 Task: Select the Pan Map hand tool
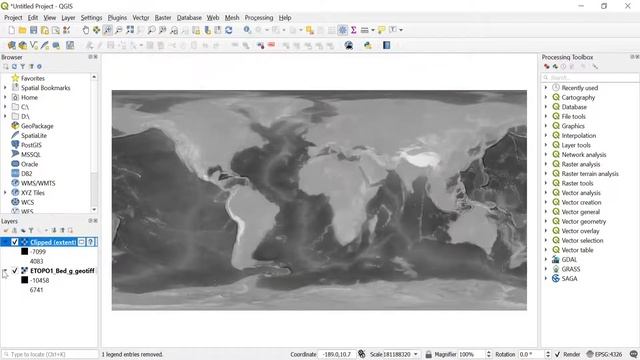pyautogui.click(x=86, y=30)
